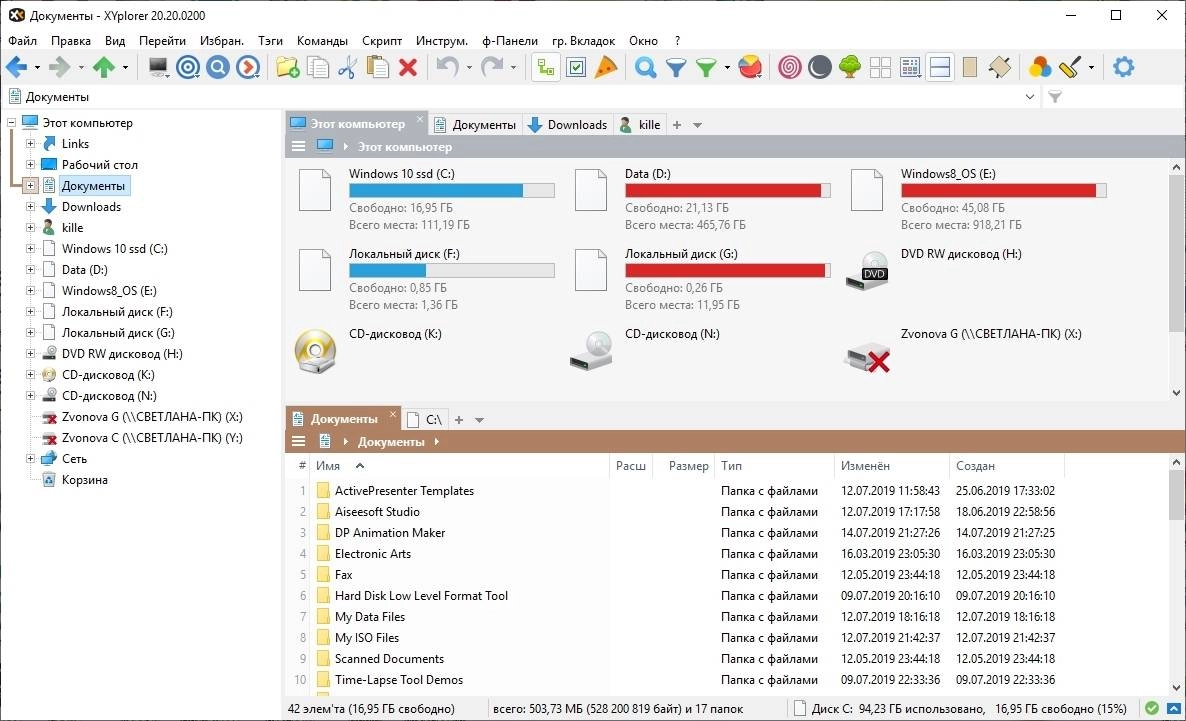Click the Cut scissors icon

pos(347,67)
